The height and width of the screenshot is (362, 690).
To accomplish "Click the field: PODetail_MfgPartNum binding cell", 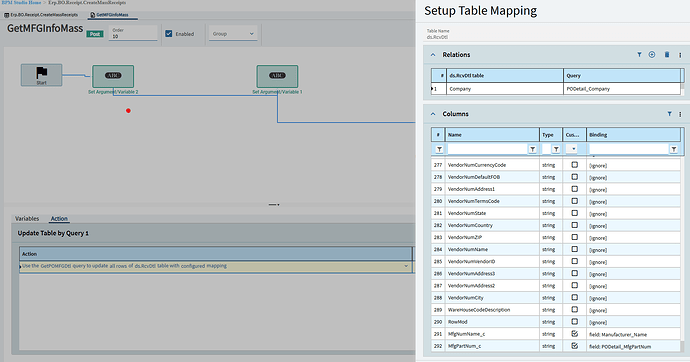I will tap(633, 346).
